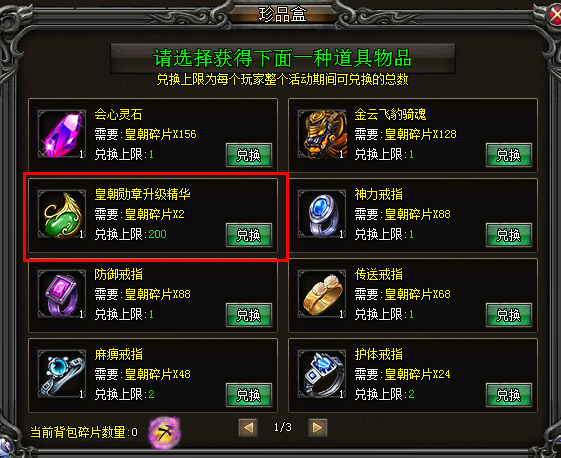Screen dimensions: 561x458
Task: Select the 传送戒指 golden ring icon
Action: pos(322,294)
